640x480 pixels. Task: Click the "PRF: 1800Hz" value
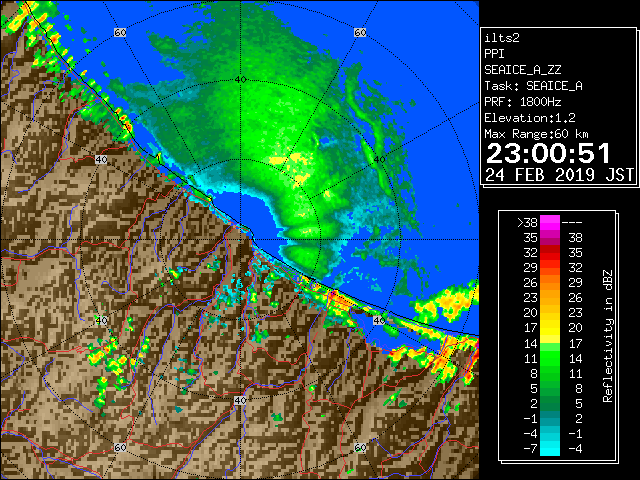click(523, 102)
